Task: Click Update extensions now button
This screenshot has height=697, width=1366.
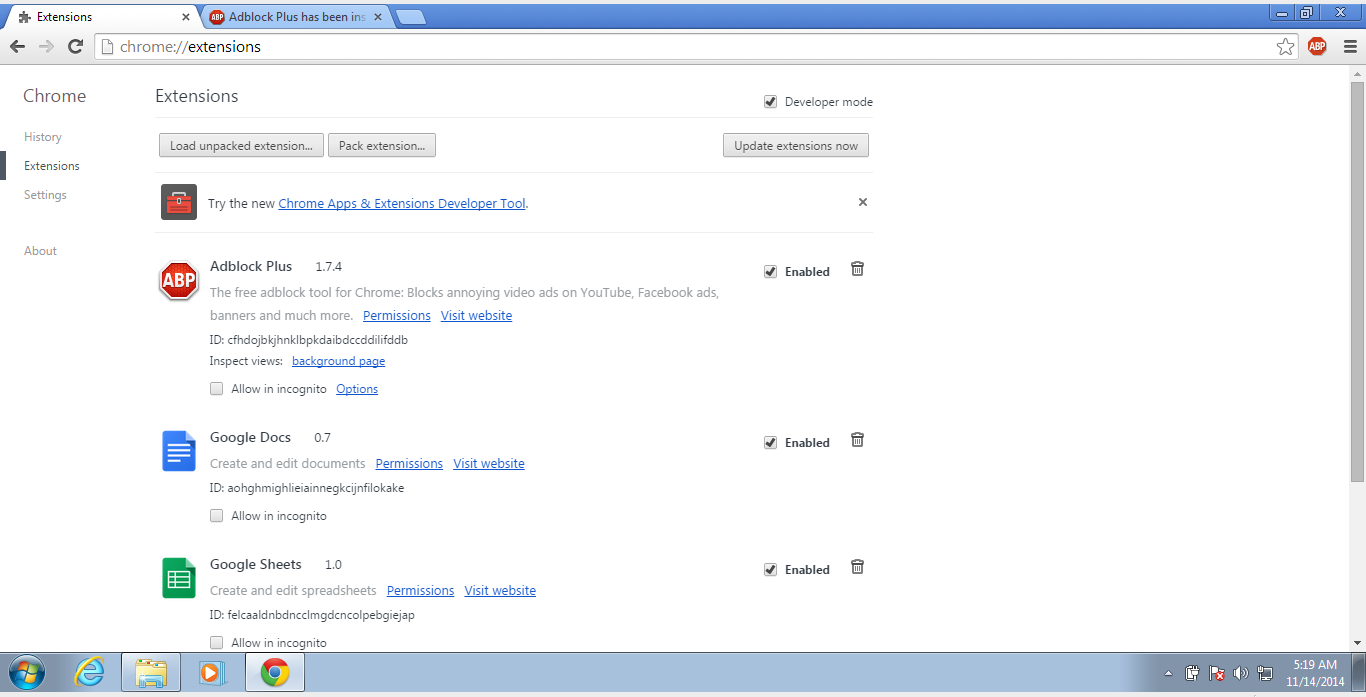Action: tap(796, 146)
